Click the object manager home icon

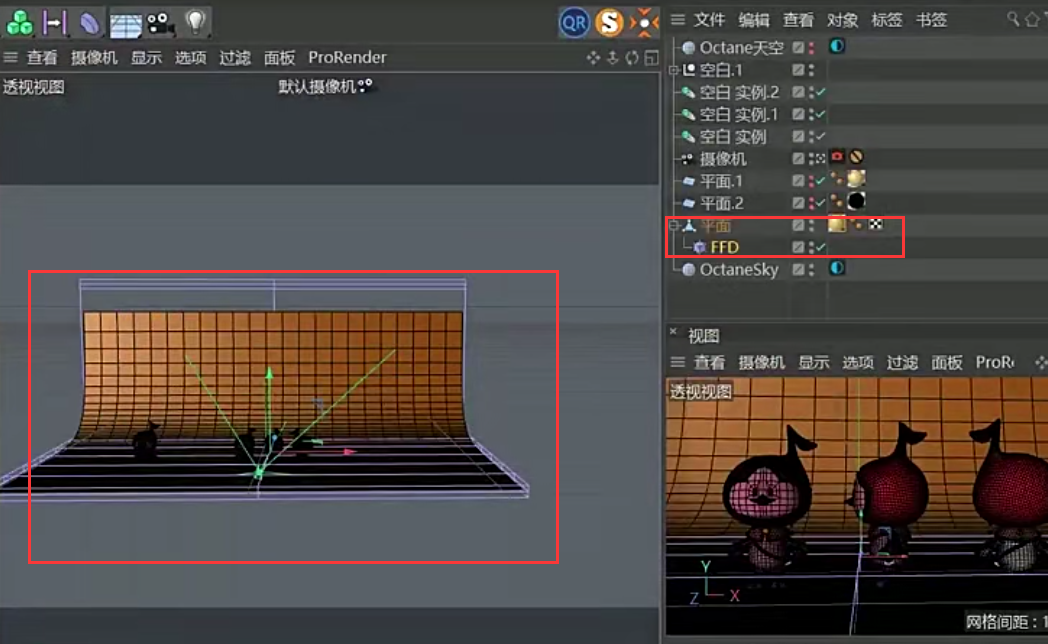click(1033, 19)
